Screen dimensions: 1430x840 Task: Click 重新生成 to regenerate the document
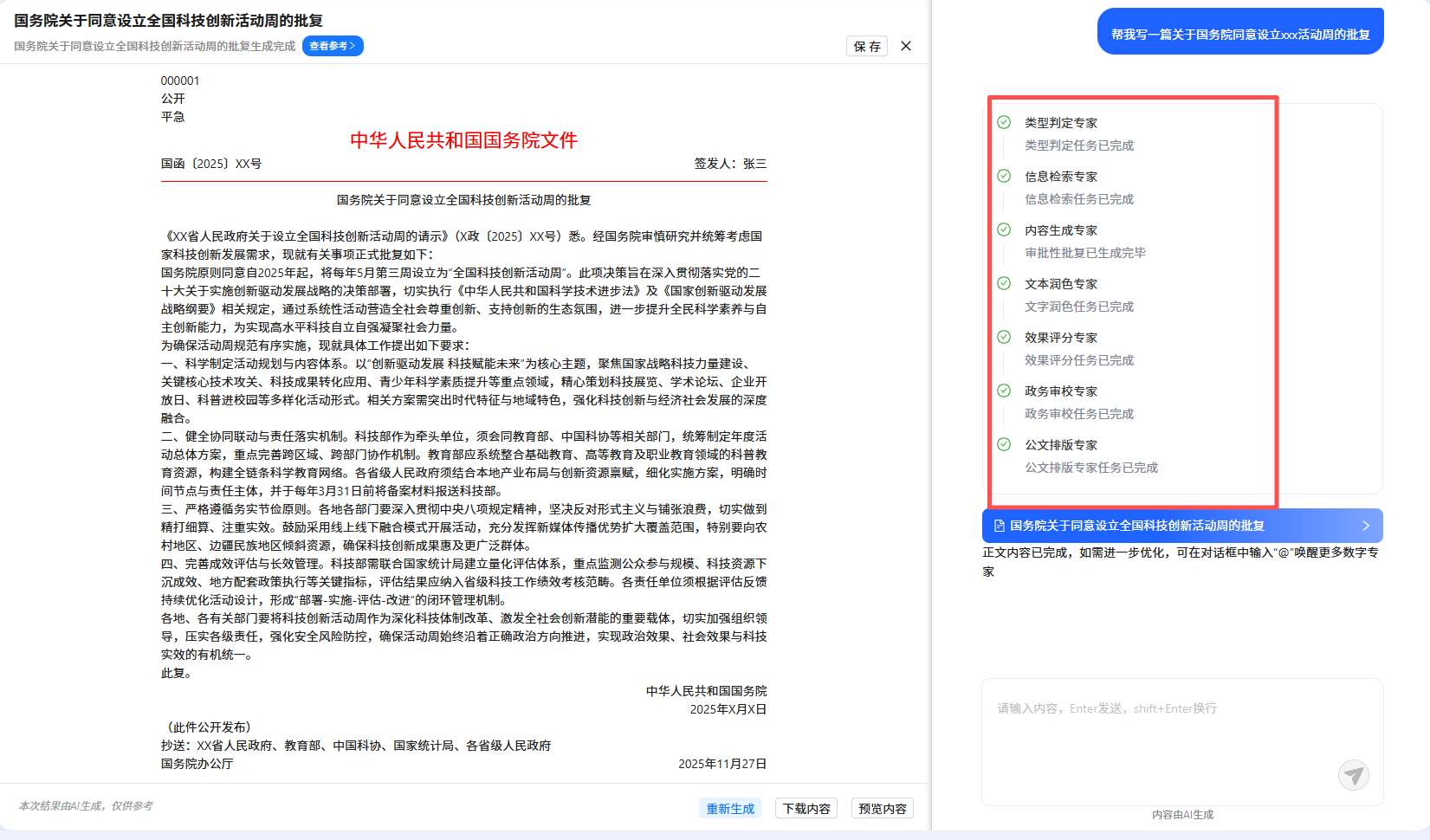730,808
